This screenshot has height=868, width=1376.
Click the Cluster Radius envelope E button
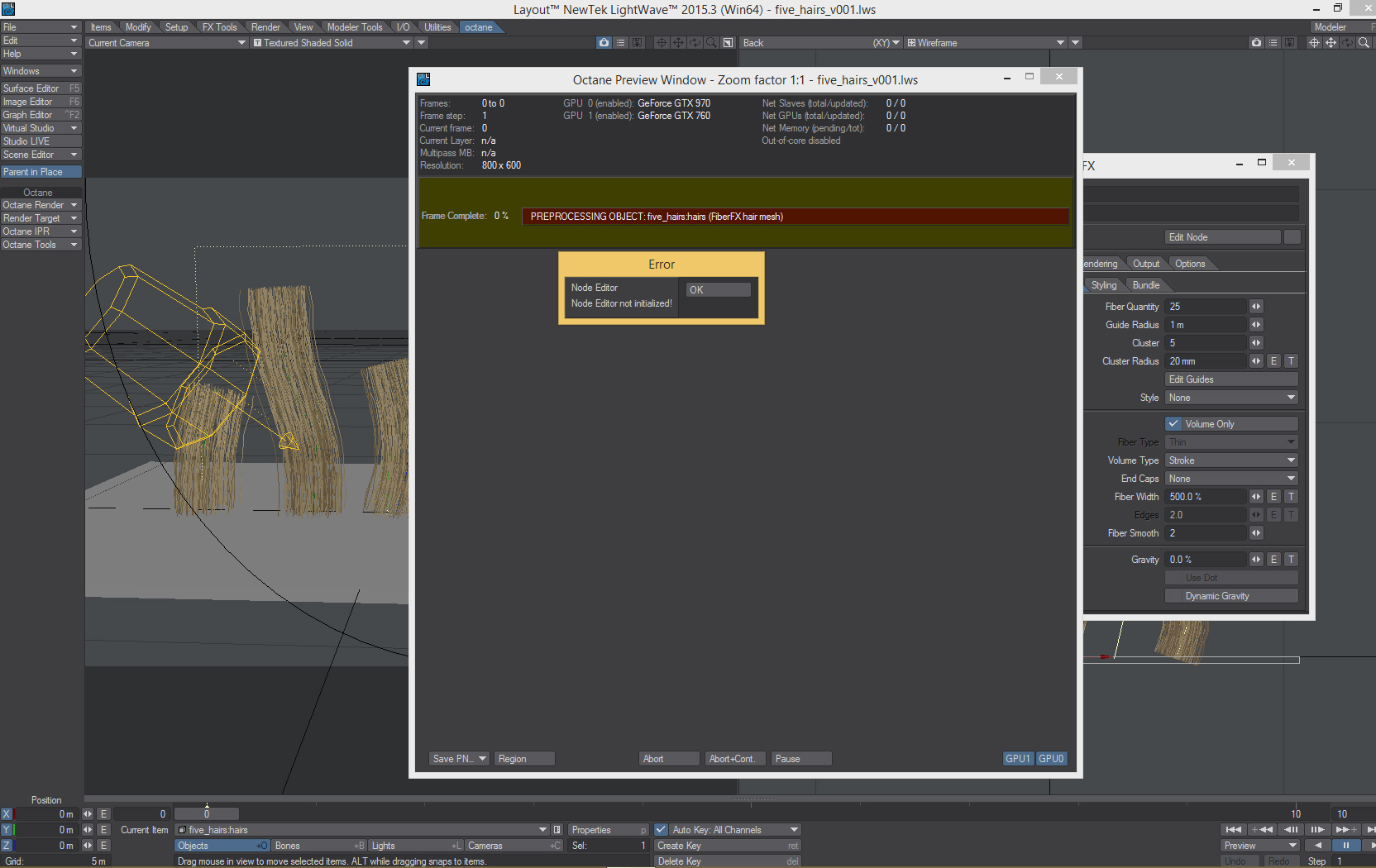(x=1273, y=361)
